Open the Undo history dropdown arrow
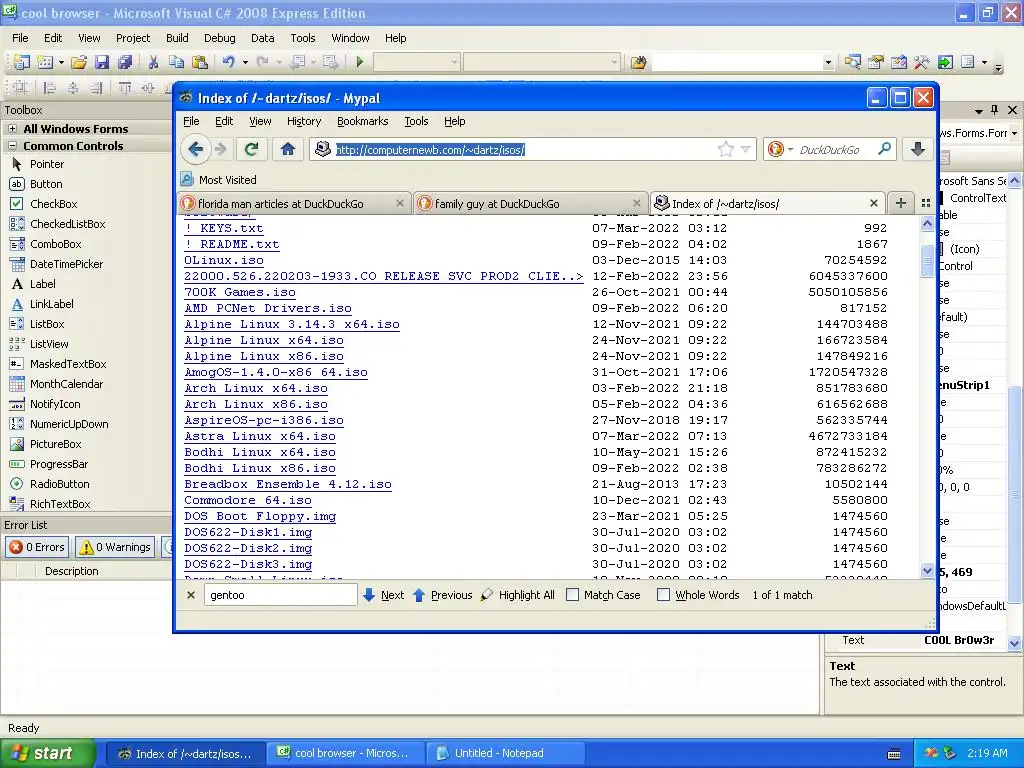The width and height of the screenshot is (1024, 768). (x=245, y=62)
